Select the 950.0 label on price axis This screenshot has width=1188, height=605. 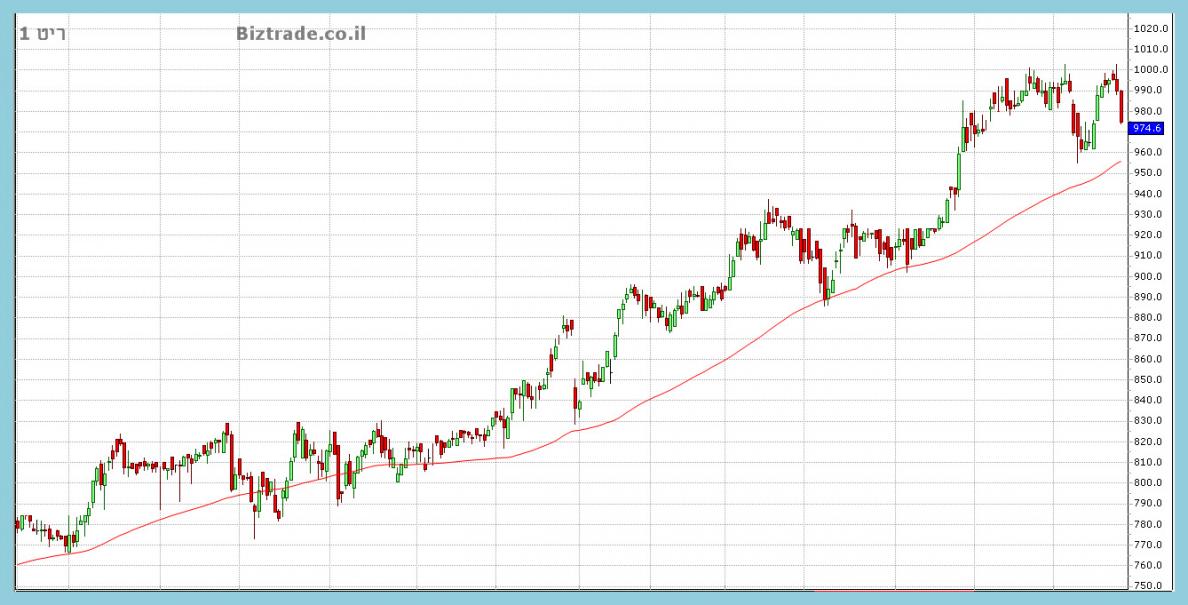pyautogui.click(x=1150, y=173)
